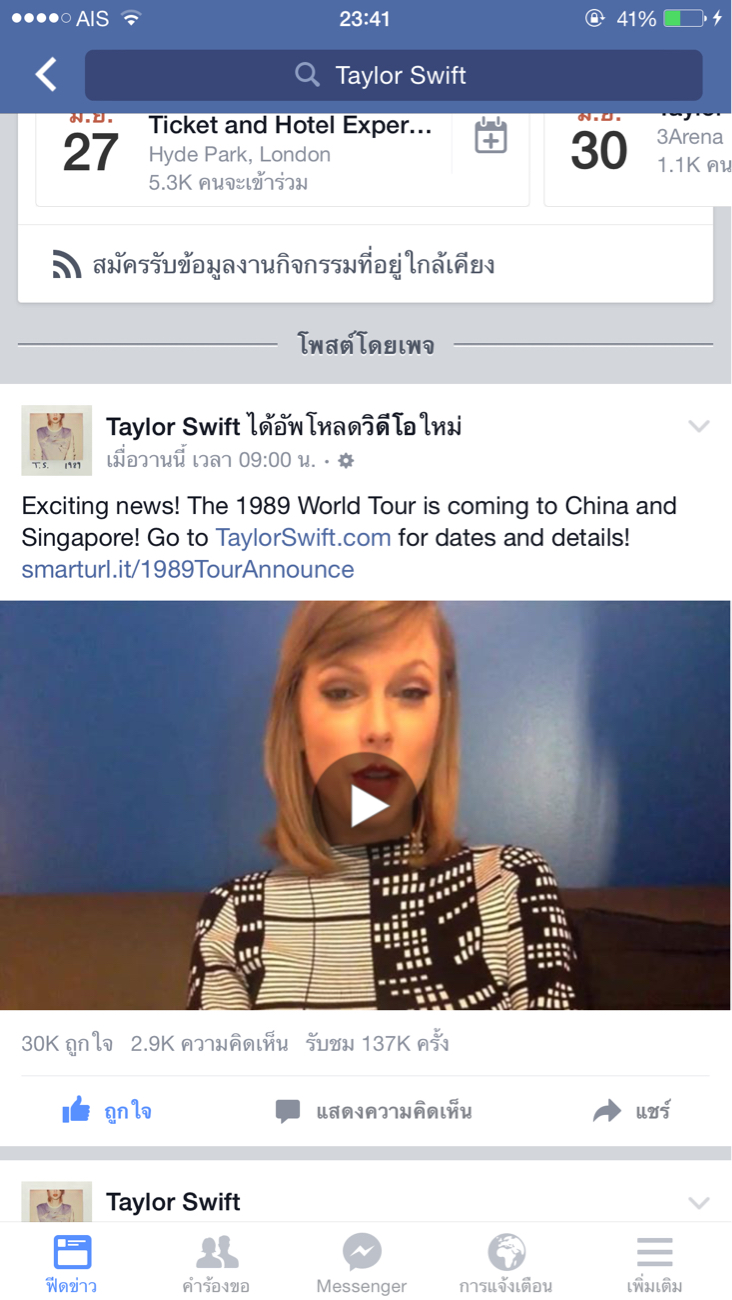Expand options chevron on video post
The width and height of the screenshot is (732, 1300).
[698, 427]
